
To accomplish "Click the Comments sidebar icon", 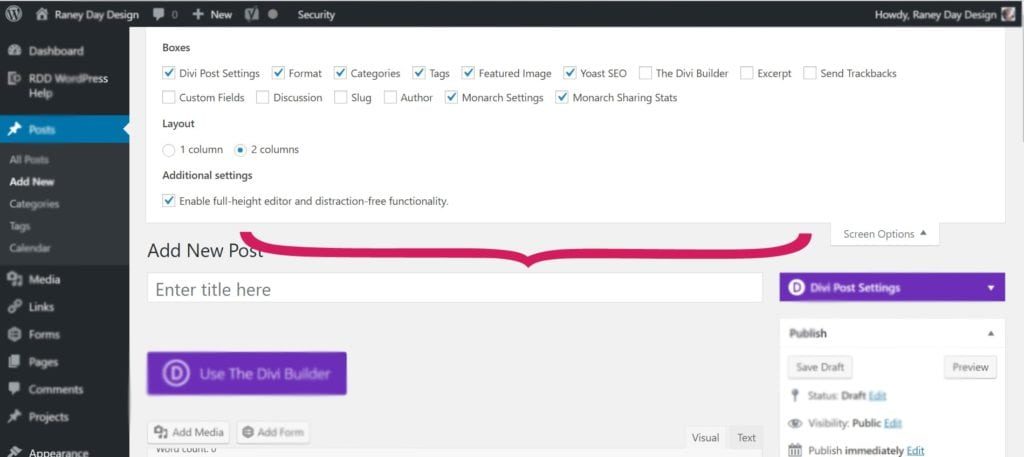I will coord(15,389).
